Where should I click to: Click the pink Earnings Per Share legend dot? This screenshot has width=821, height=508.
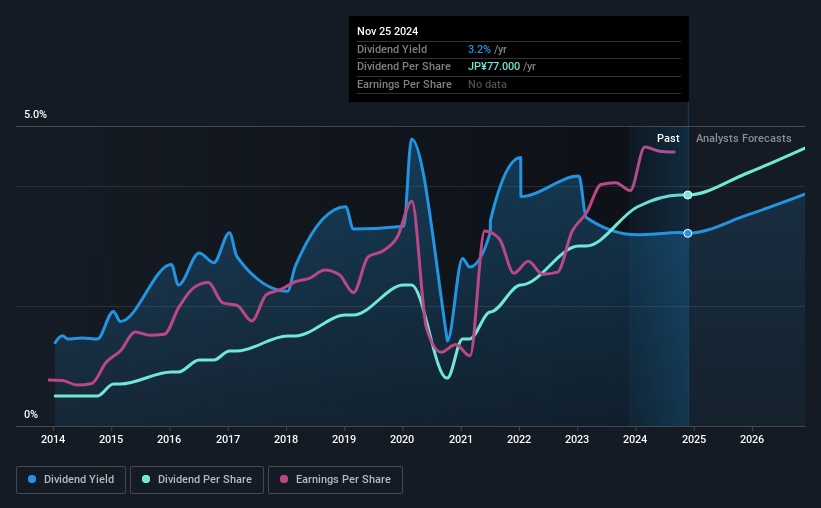[x=284, y=479]
